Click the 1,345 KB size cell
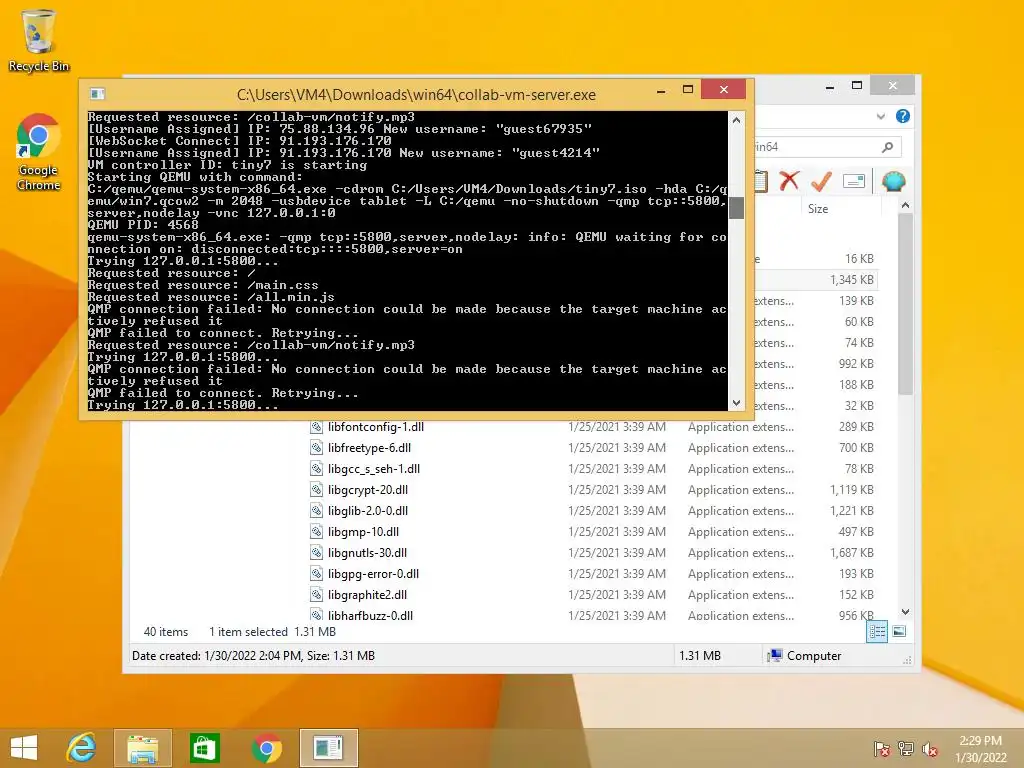Viewport: 1024px width, 768px height. (x=852, y=280)
